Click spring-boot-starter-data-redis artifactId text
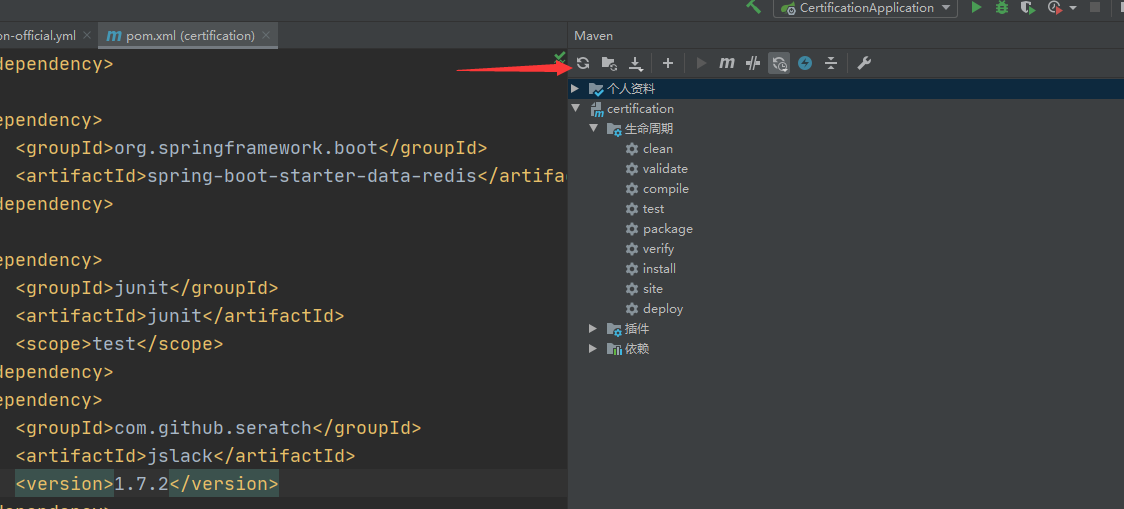The image size is (1124, 509). (312, 176)
